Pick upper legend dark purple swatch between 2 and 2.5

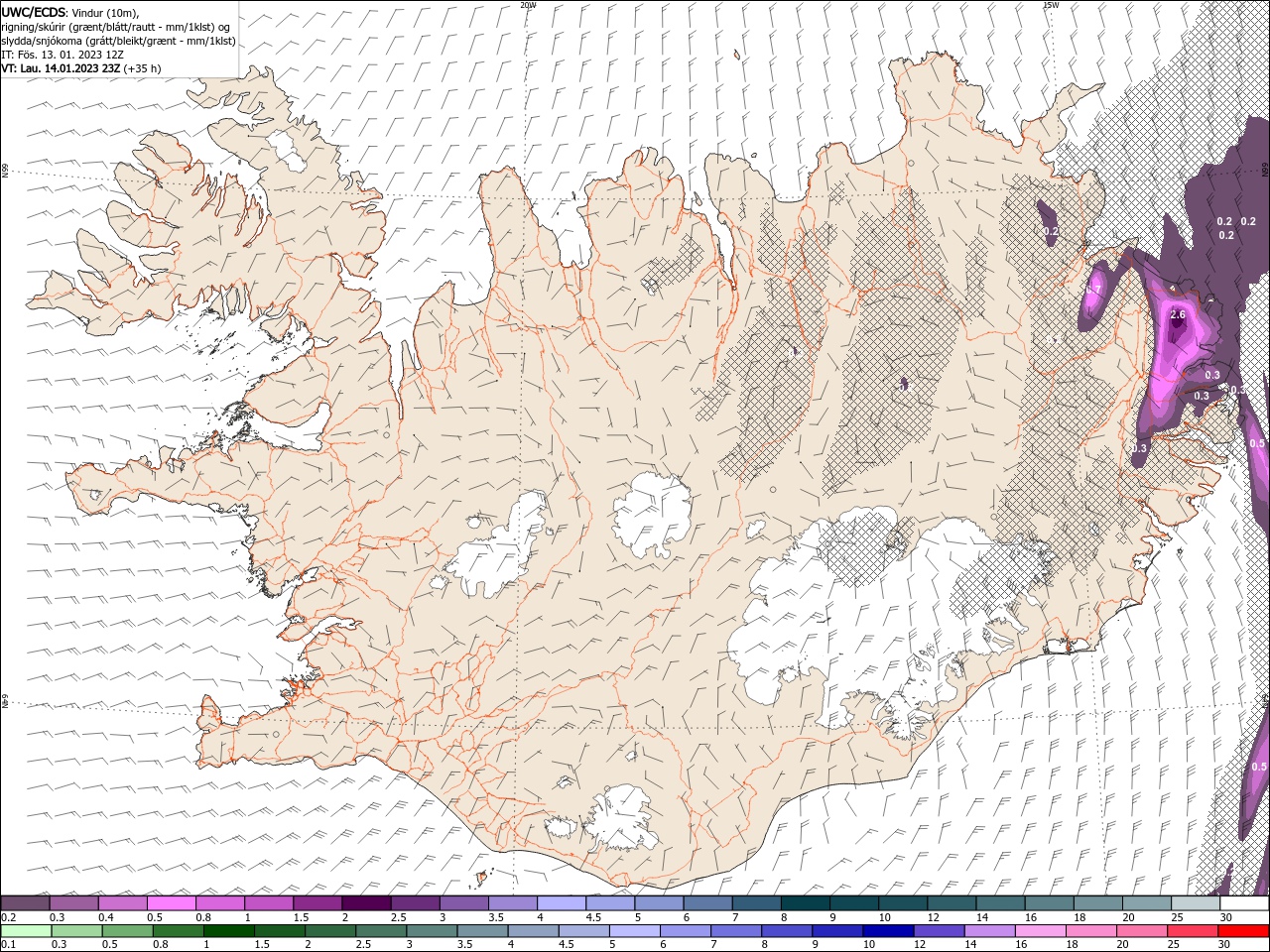click(x=366, y=902)
